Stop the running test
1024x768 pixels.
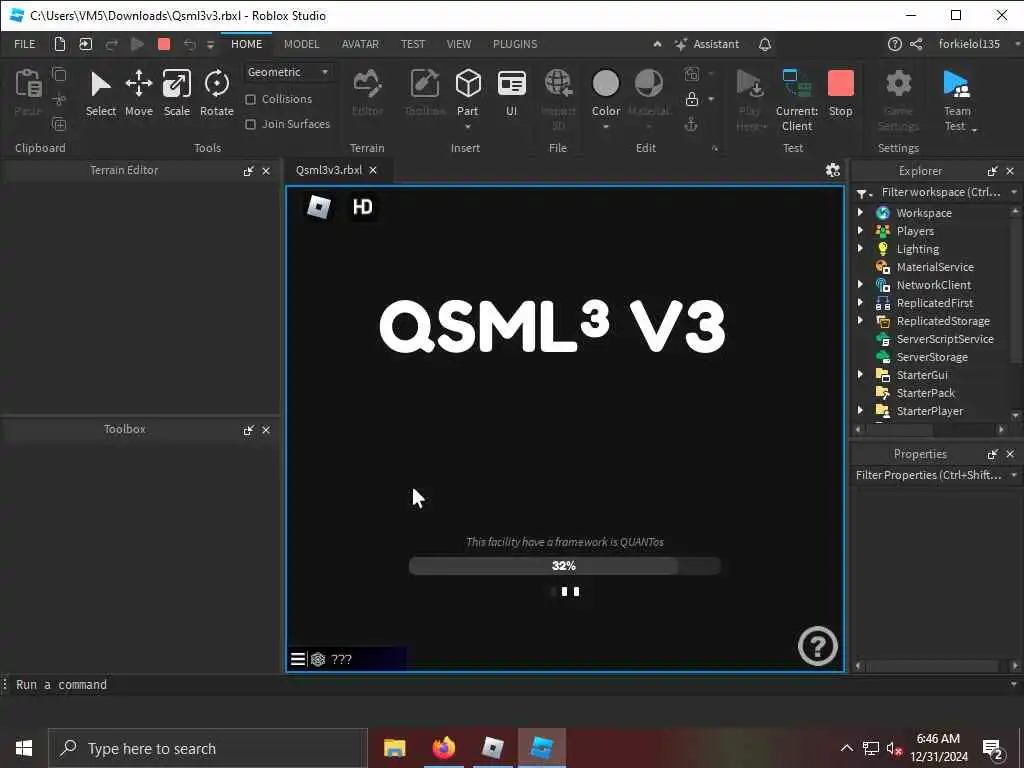pyautogui.click(x=840, y=93)
